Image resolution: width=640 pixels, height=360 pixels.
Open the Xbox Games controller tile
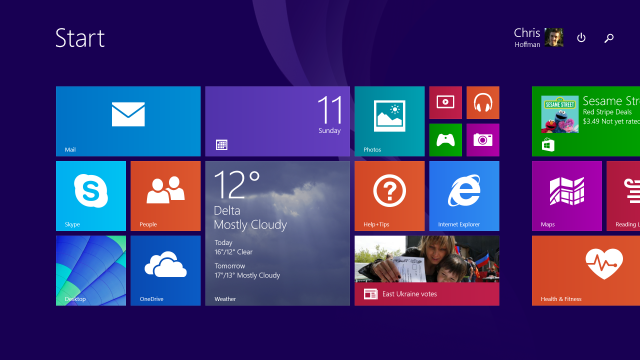pyautogui.click(x=445, y=140)
